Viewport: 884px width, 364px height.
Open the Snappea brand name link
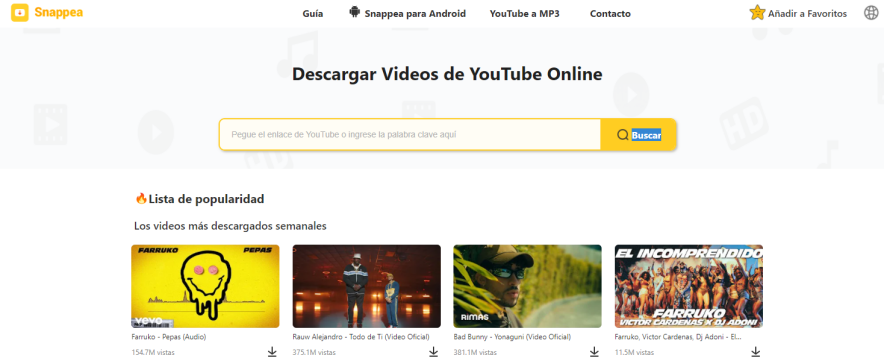point(59,12)
